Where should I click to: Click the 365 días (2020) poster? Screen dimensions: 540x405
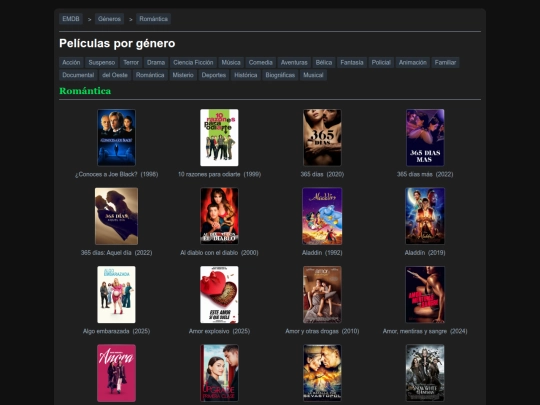coord(322,137)
